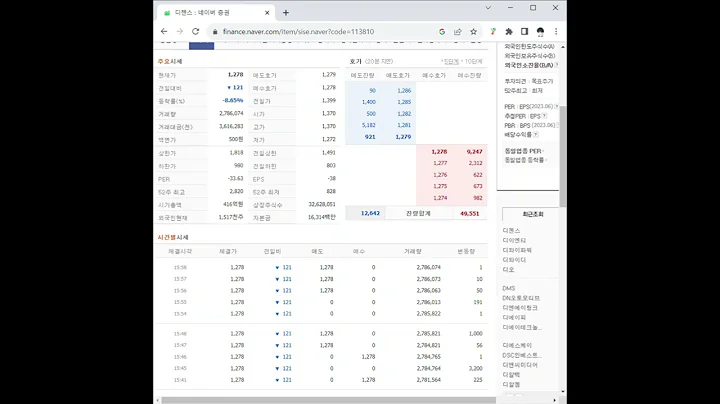
Task: Open DMS in the recent list
Action: [509, 288]
